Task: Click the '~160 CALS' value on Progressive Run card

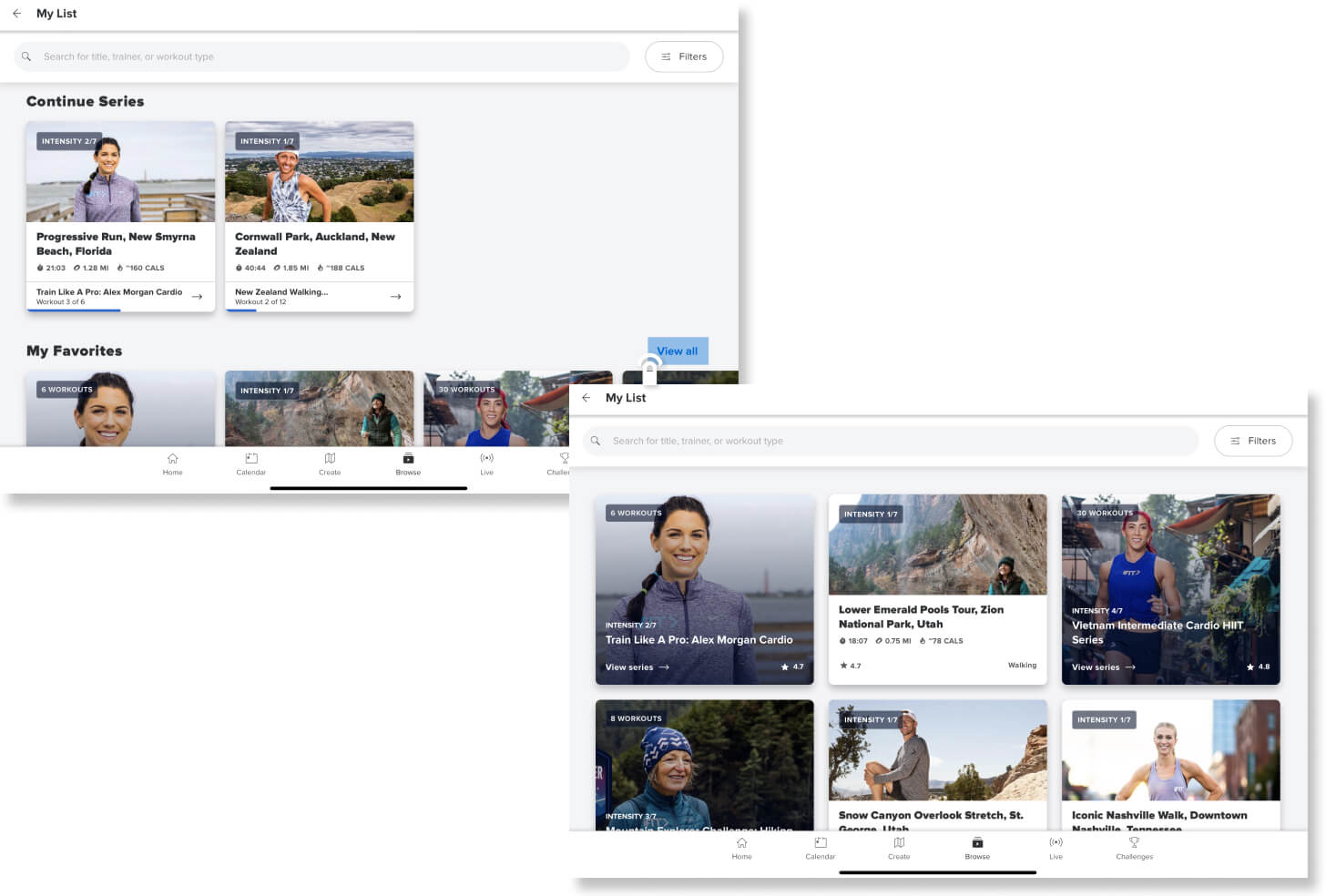Action: pos(141,268)
